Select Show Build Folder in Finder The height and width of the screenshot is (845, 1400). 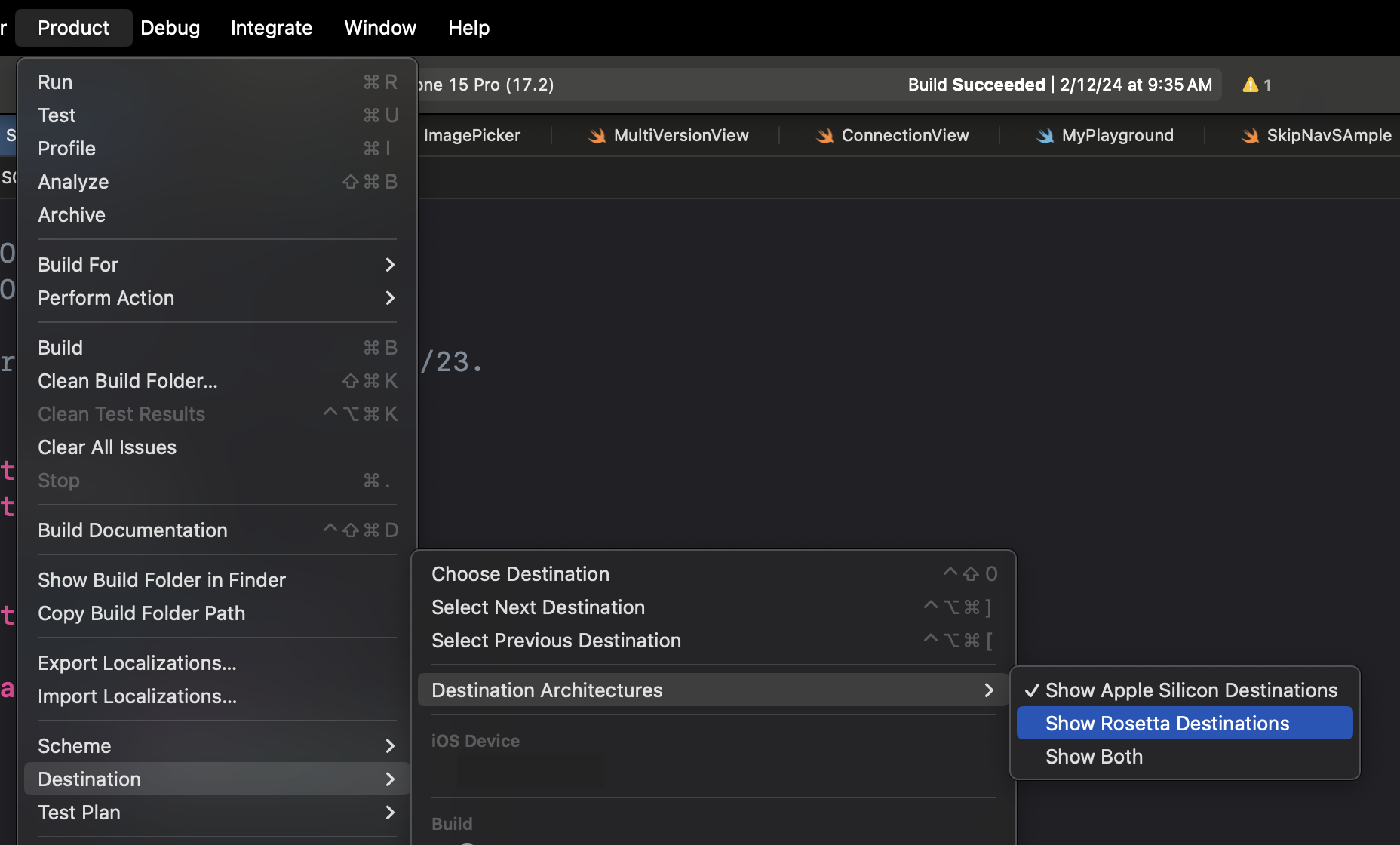217,580
